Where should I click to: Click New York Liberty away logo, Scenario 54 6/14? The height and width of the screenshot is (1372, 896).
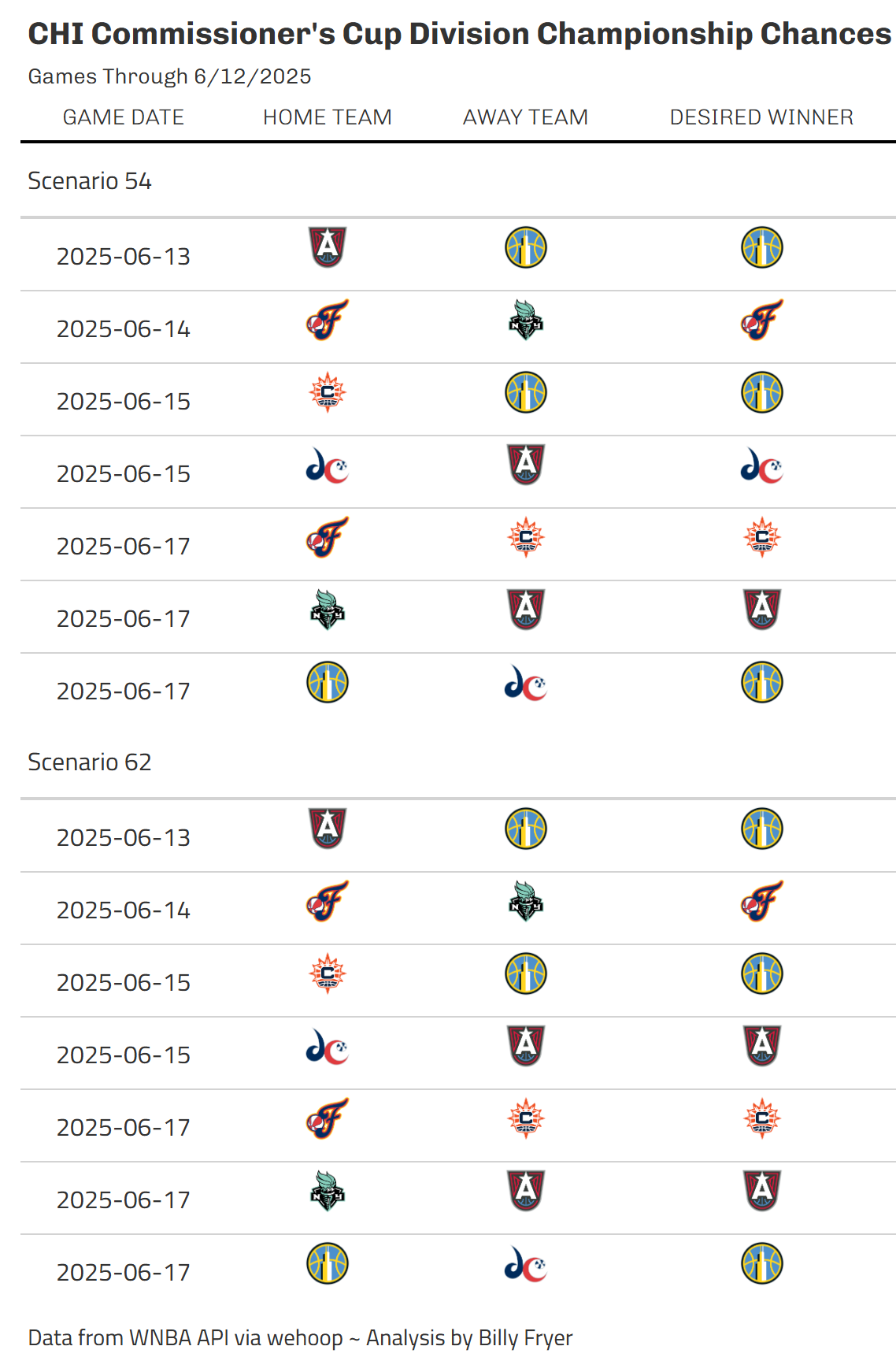[x=526, y=320]
